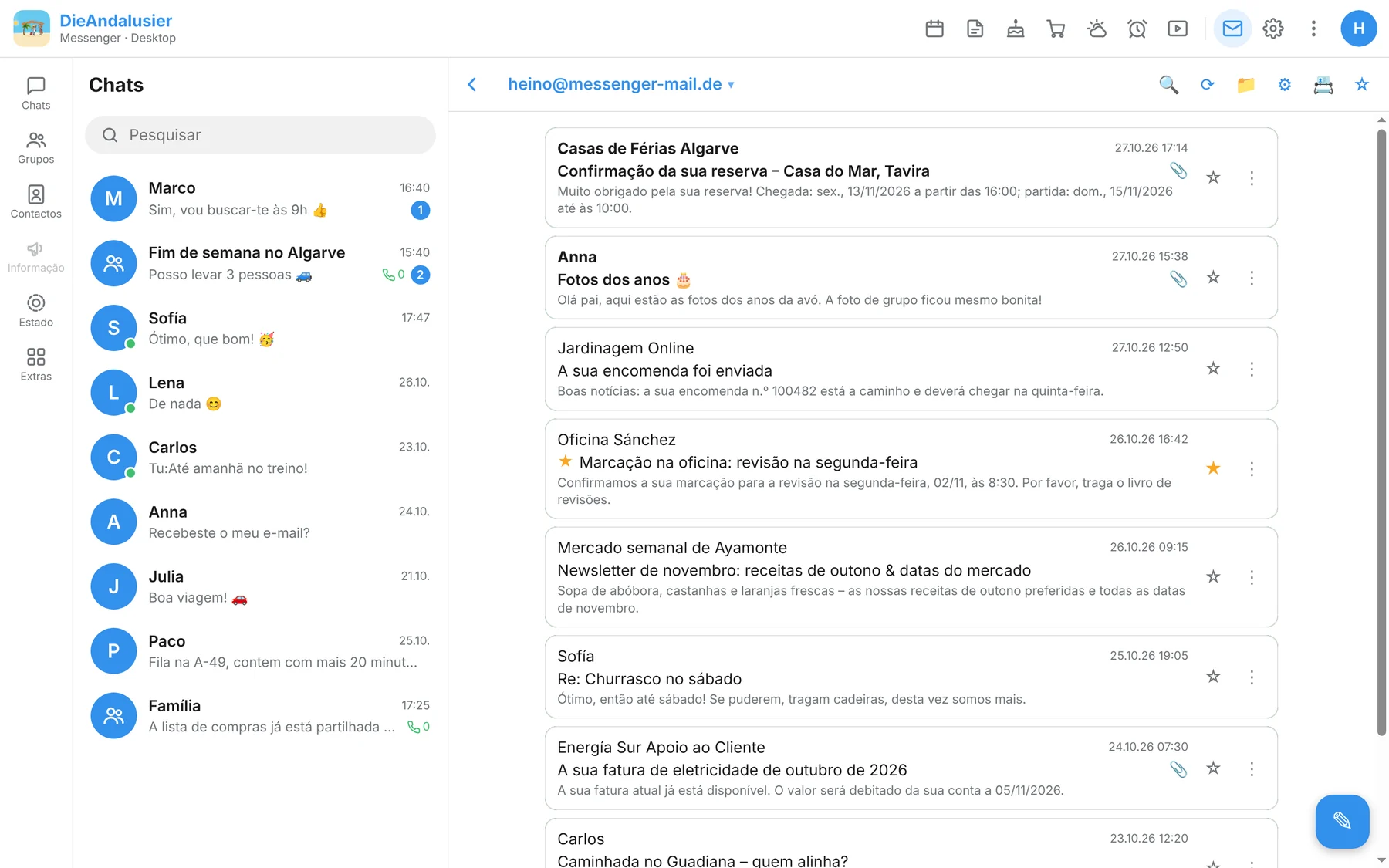This screenshot has height=868, width=1389.
Task: Open the Jardinagem Online shipment email
Action: click(x=911, y=369)
